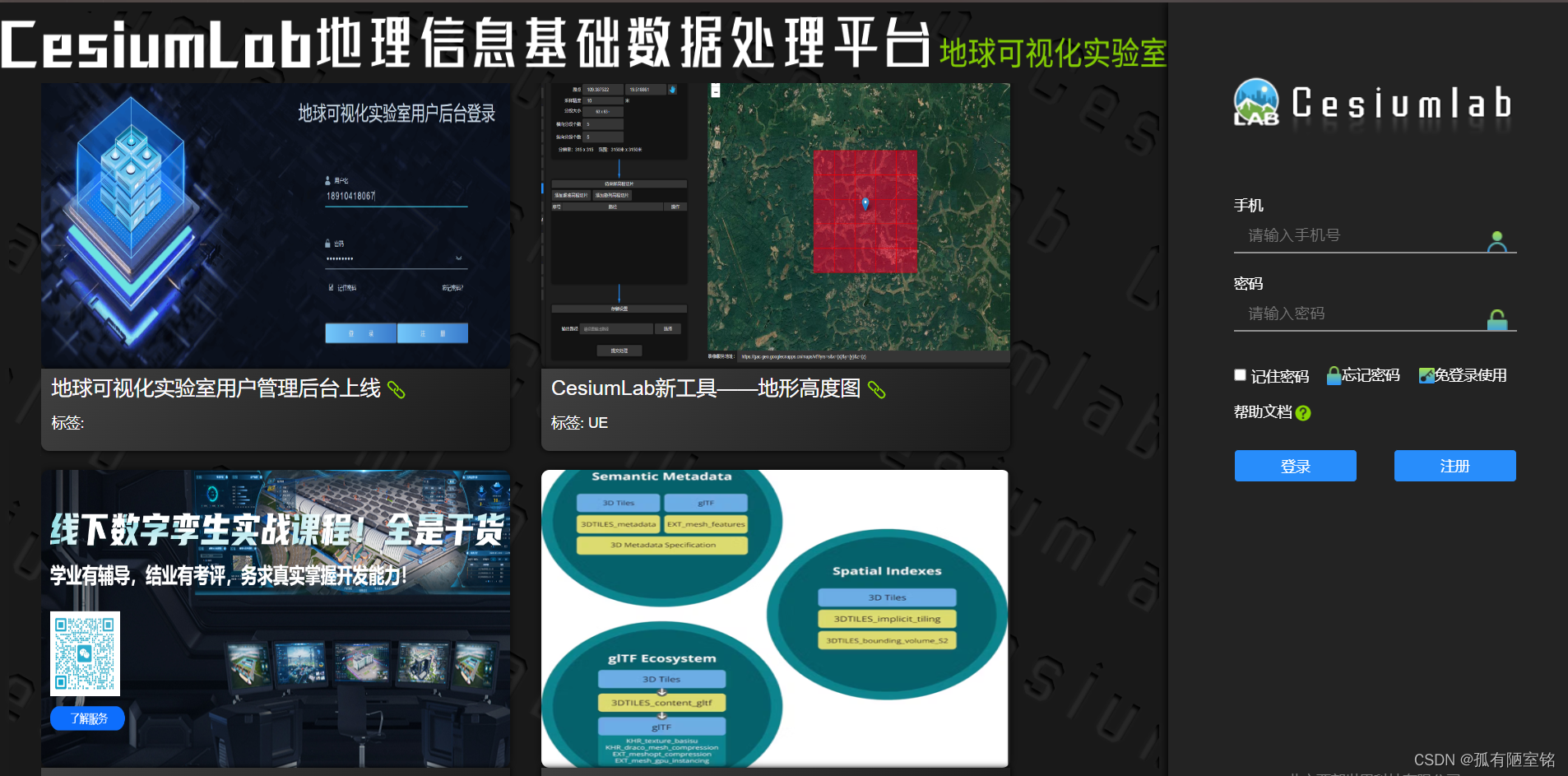Click the 标签: UE tag text
This screenshot has width=1568, height=776.
[x=579, y=423]
